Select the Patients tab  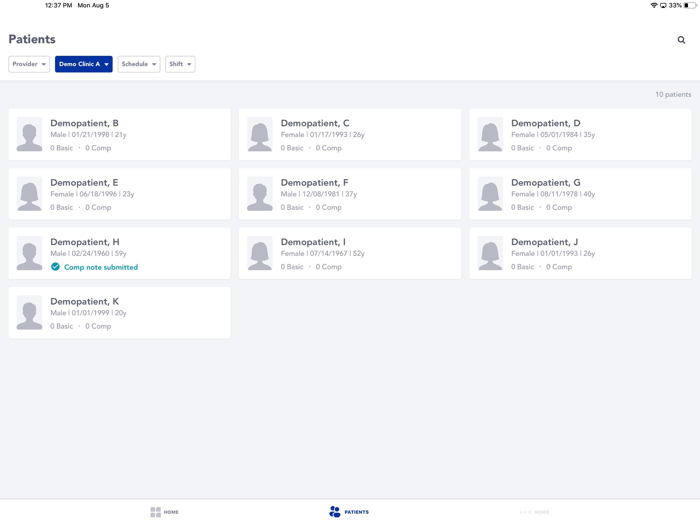349,512
